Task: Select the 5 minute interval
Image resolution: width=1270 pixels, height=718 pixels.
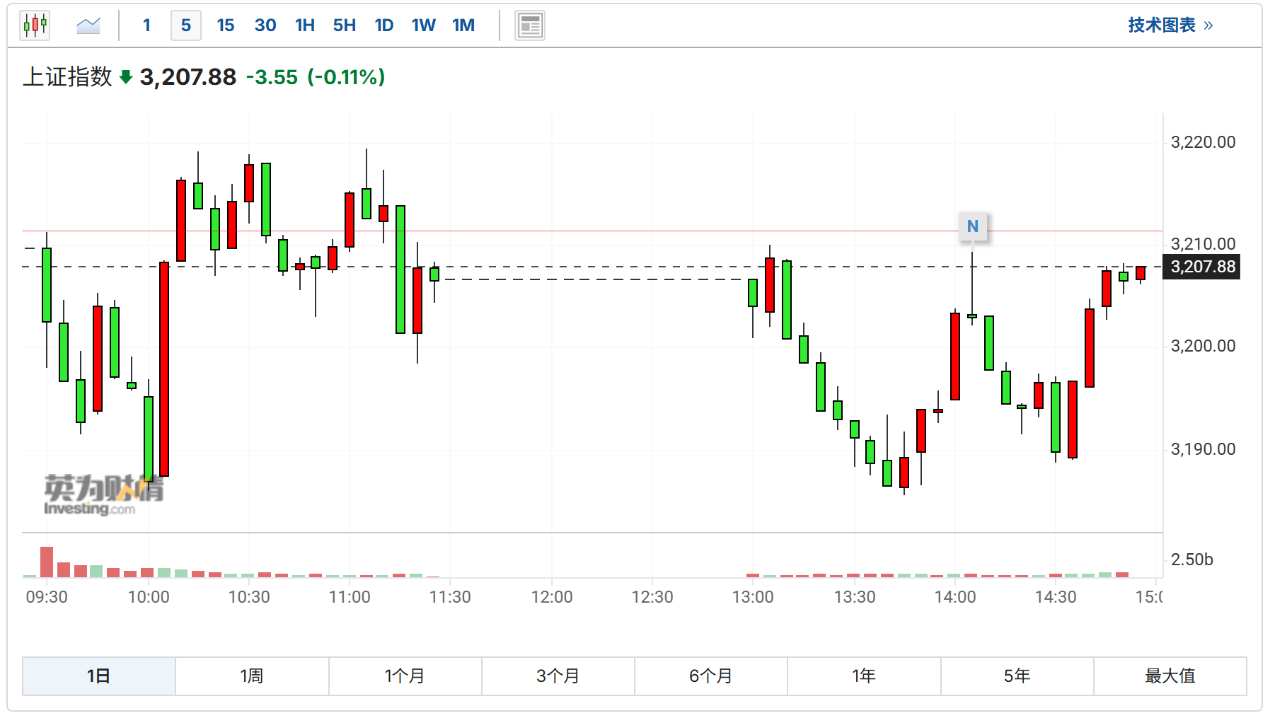Action: 186,25
